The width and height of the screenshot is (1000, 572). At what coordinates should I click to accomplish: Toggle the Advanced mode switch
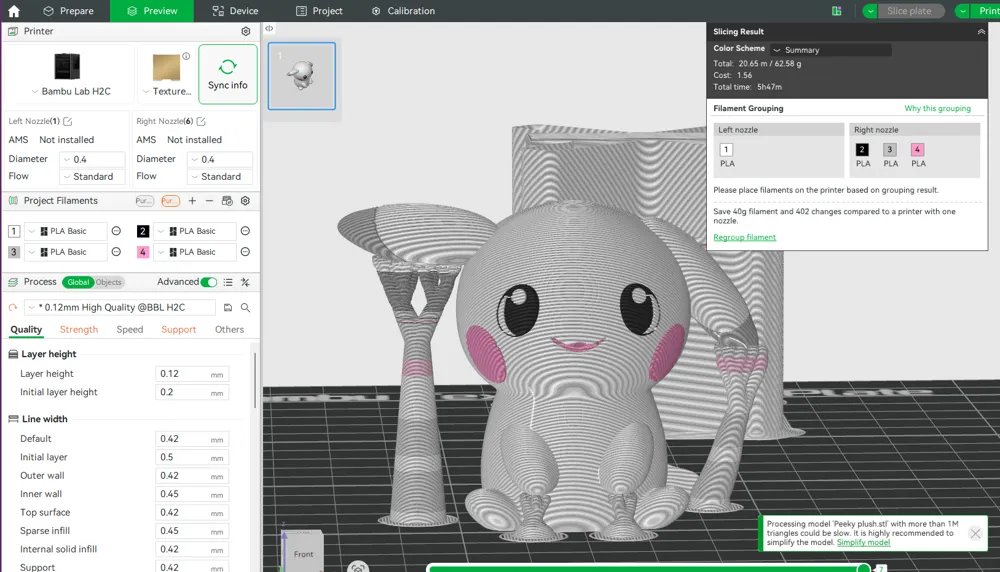click(x=209, y=282)
